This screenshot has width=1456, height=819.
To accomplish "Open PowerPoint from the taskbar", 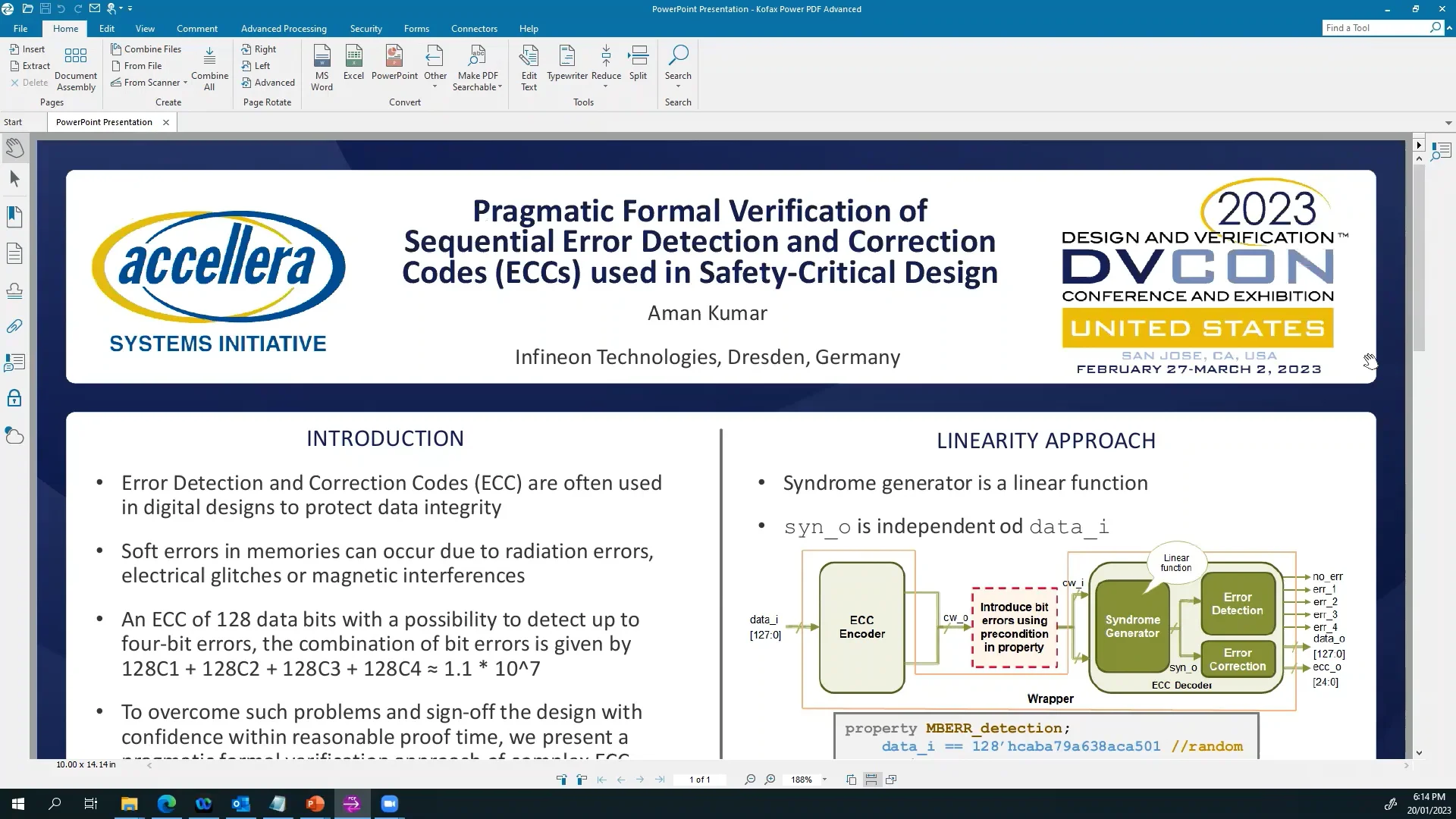I will [315, 804].
